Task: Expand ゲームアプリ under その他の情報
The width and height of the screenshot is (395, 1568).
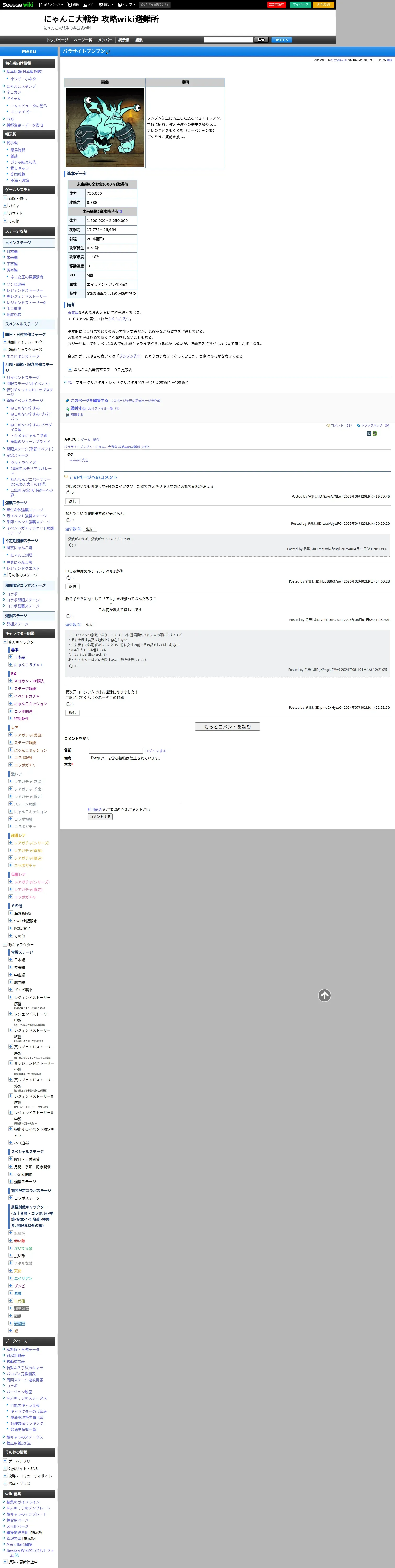Action: 5,1460
